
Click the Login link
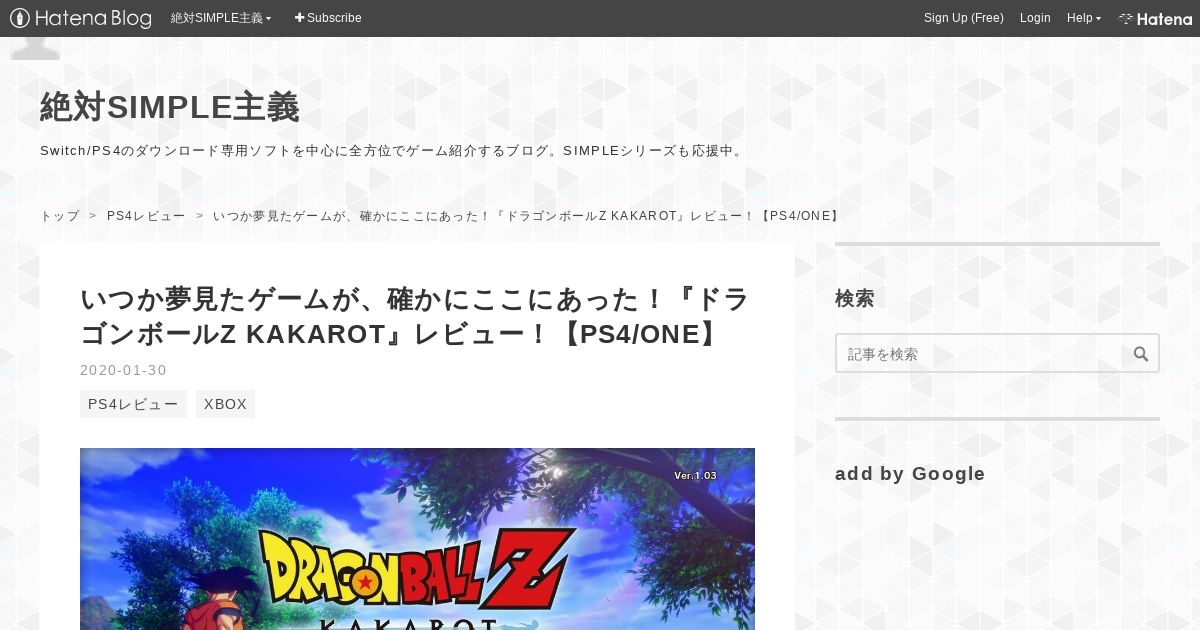(x=1035, y=18)
